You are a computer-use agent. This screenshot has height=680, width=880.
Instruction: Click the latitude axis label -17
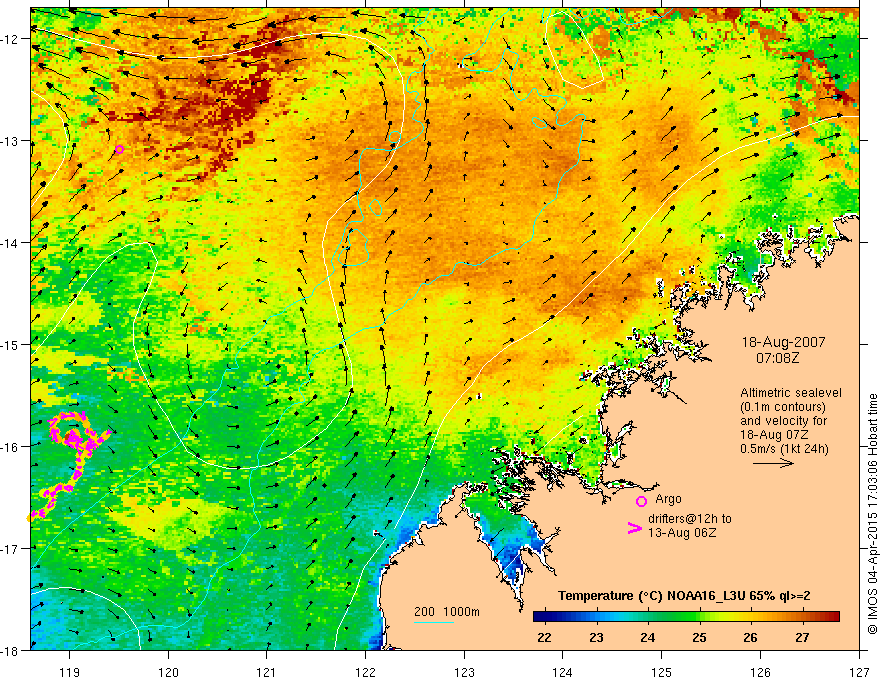point(10,548)
